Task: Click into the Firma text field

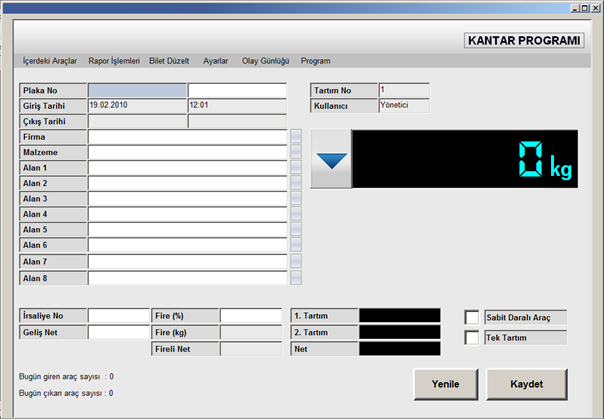Action: click(x=188, y=137)
